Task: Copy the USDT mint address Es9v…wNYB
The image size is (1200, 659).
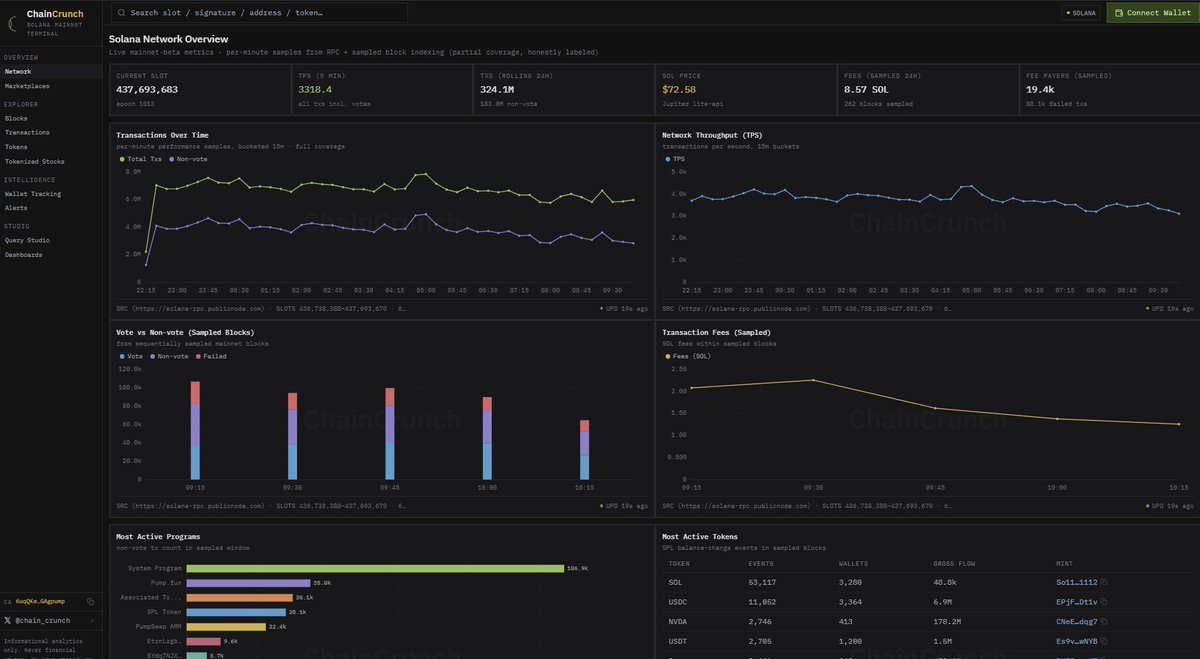Action: pyautogui.click(x=1104, y=641)
